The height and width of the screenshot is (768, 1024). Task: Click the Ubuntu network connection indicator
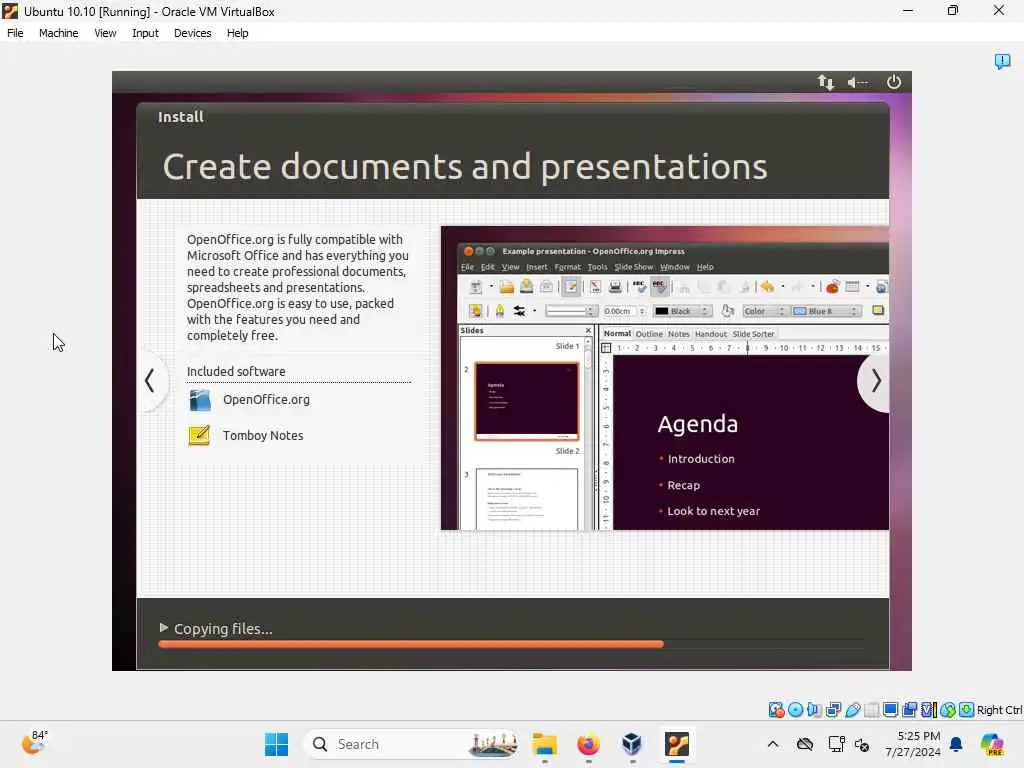click(825, 82)
